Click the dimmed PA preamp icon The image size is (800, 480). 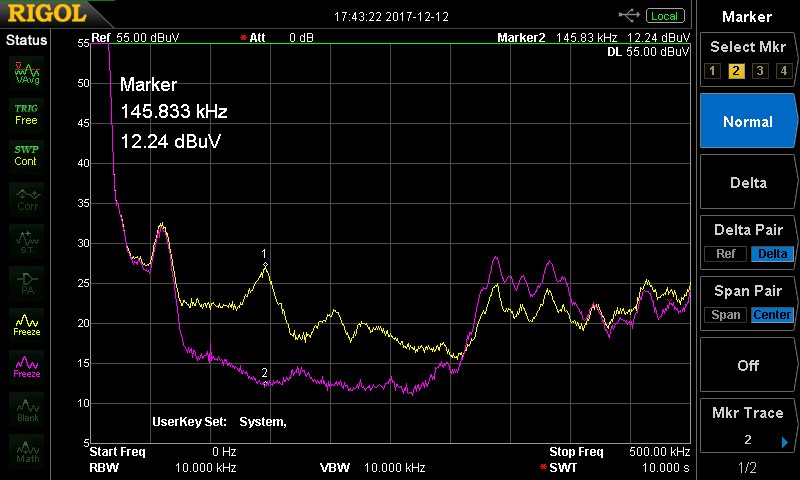(x=27, y=283)
